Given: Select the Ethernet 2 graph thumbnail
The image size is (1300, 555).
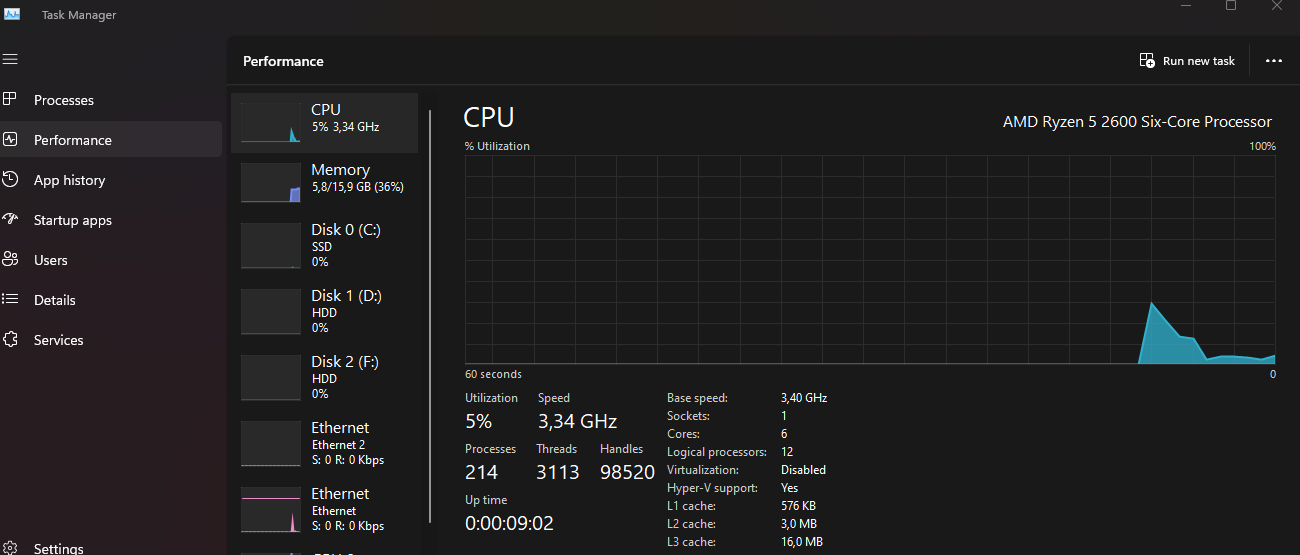Looking at the screenshot, I should pyautogui.click(x=271, y=444).
